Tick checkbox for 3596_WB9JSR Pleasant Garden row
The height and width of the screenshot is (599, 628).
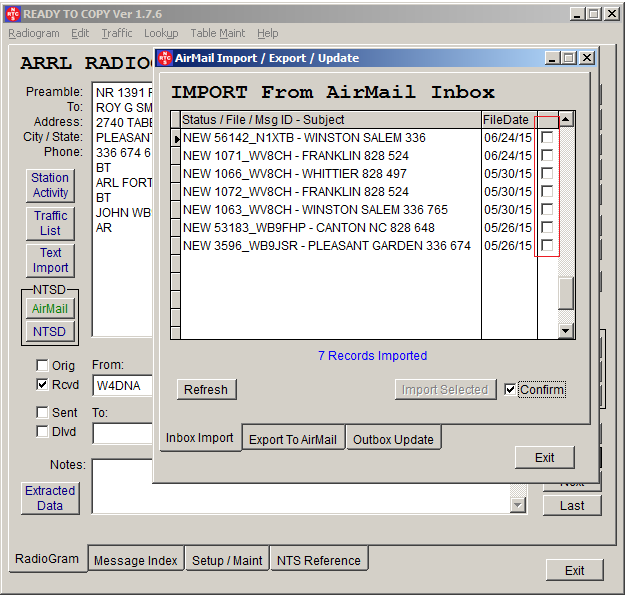(x=547, y=245)
